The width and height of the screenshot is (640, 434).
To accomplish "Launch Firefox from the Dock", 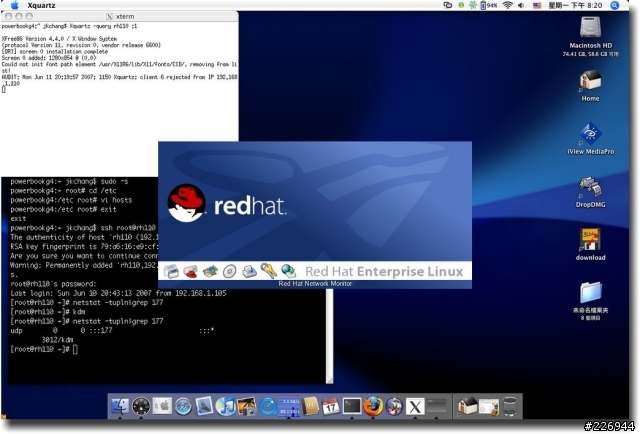I will 373,406.
